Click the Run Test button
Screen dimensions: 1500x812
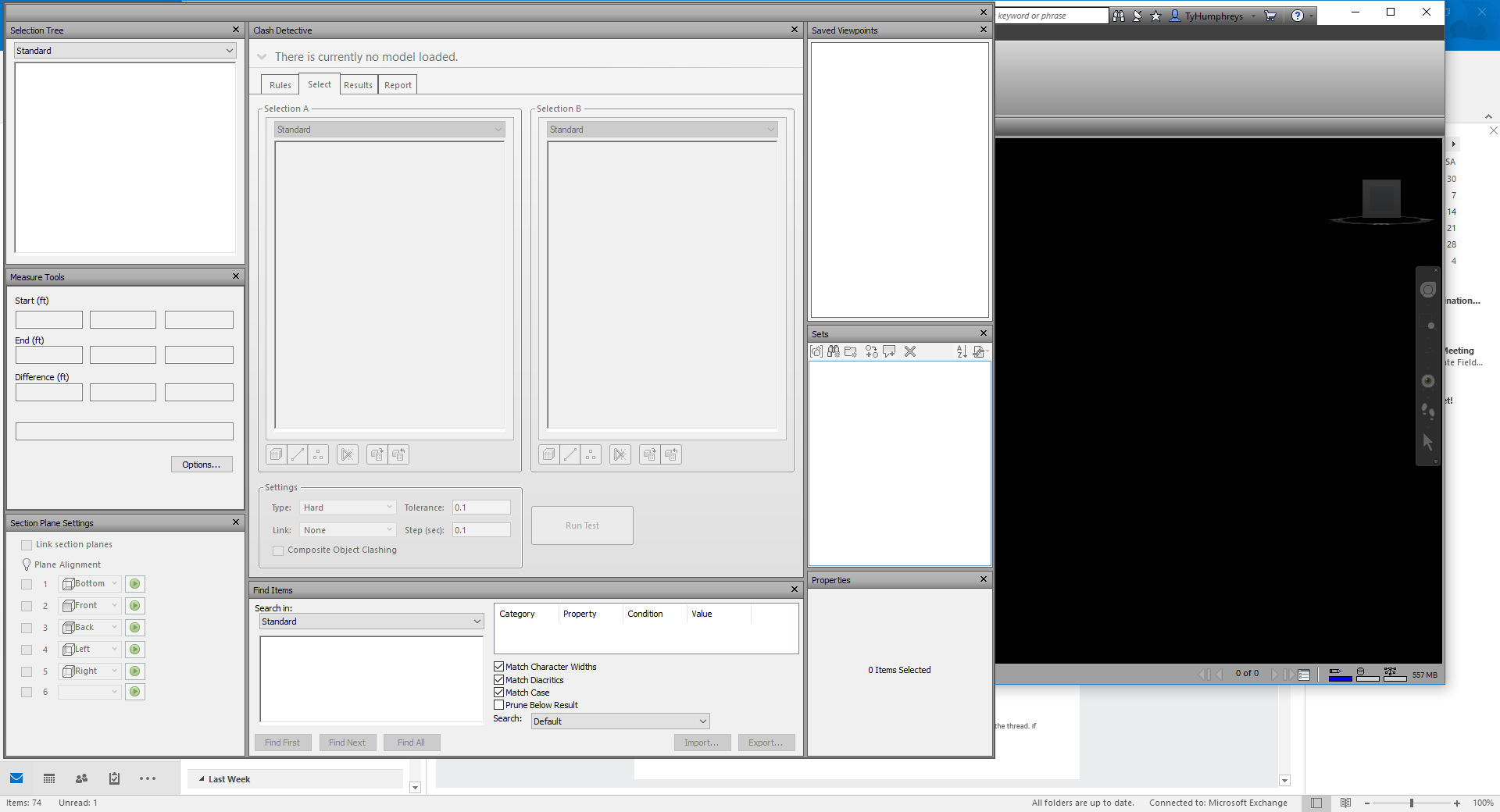[581, 525]
